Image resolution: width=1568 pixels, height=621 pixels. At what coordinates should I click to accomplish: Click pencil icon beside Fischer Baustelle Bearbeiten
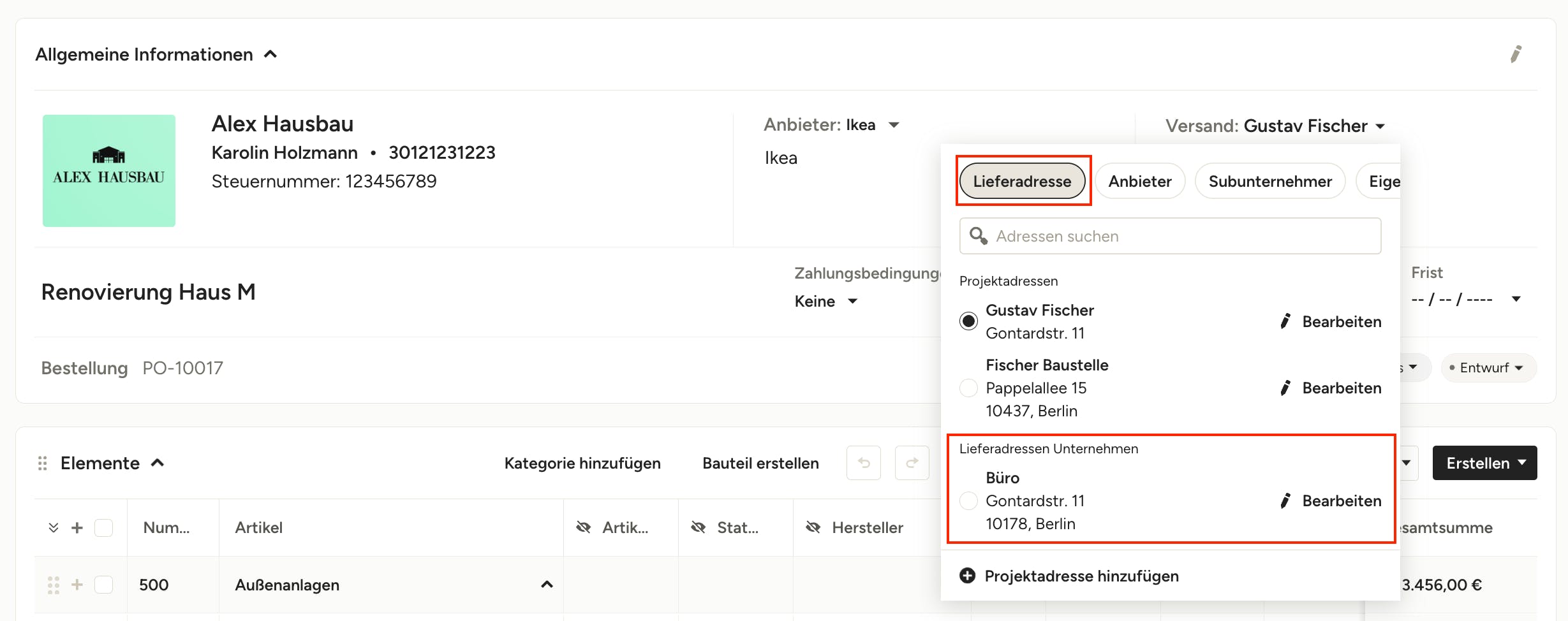point(1285,388)
